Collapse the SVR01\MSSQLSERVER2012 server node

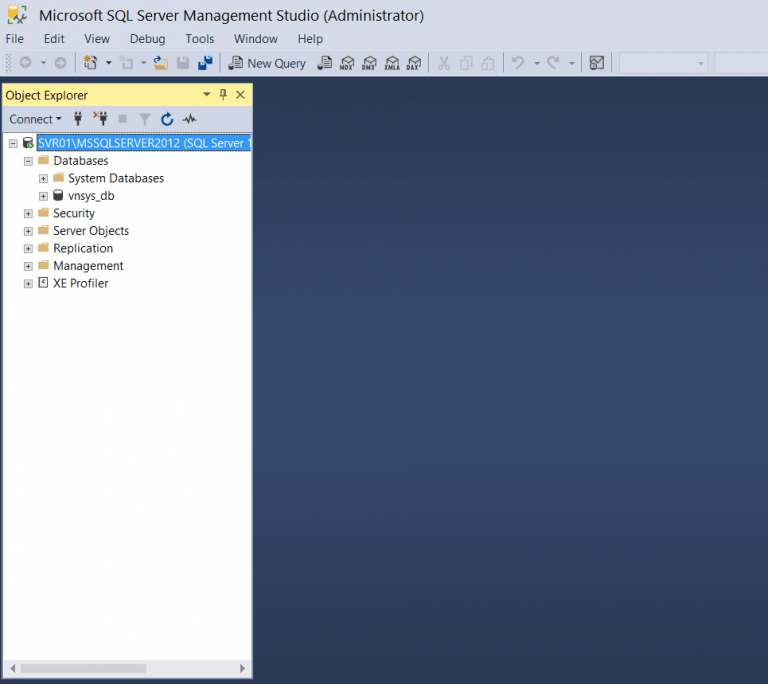tap(13, 143)
